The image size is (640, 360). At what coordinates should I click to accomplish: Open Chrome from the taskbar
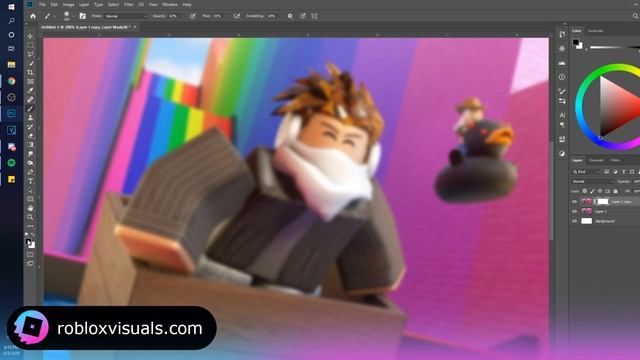[x=11, y=81]
